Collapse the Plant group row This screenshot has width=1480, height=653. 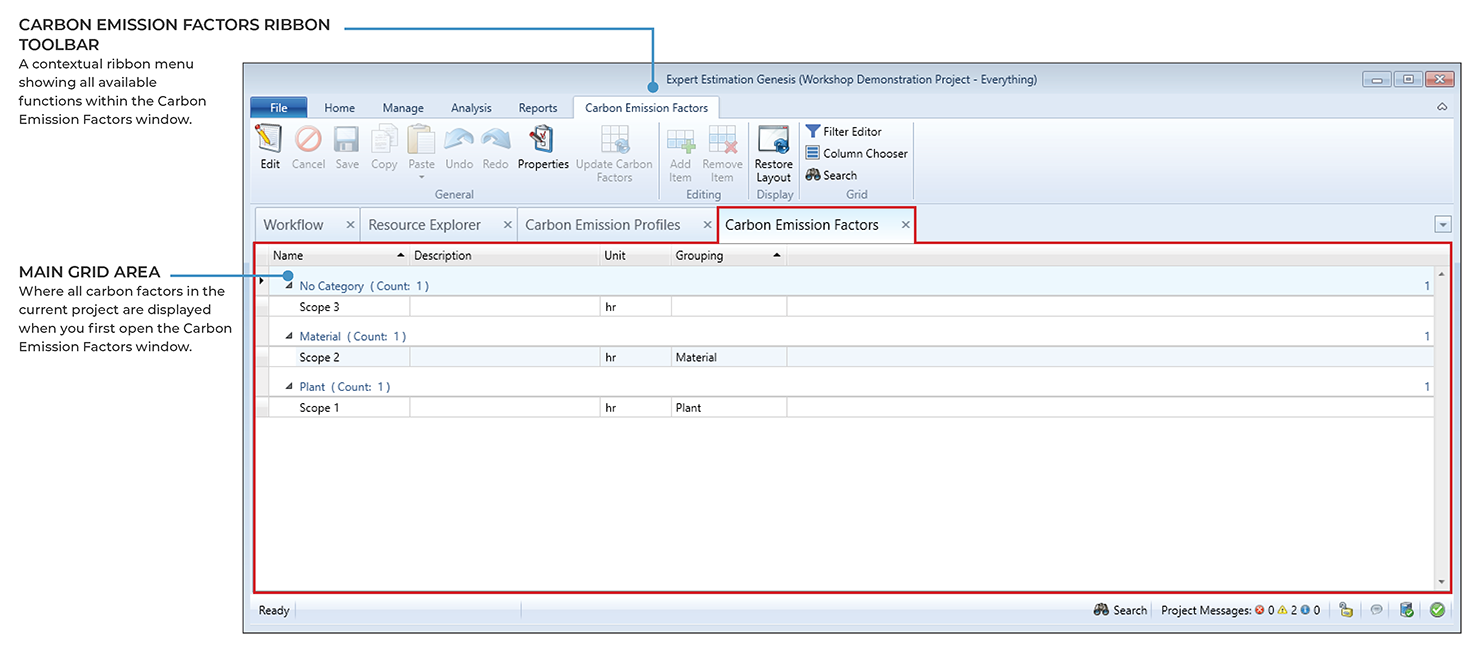(289, 387)
